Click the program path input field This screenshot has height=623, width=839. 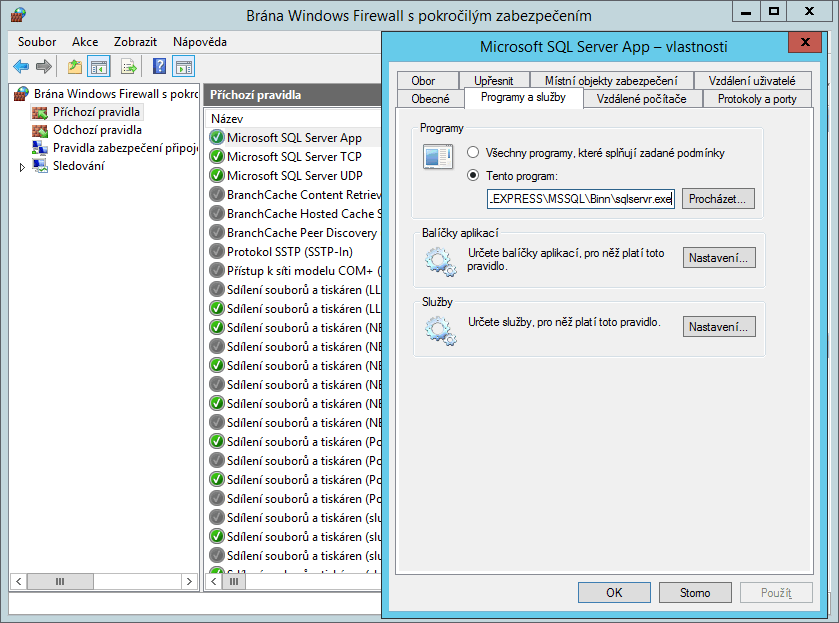coord(581,199)
